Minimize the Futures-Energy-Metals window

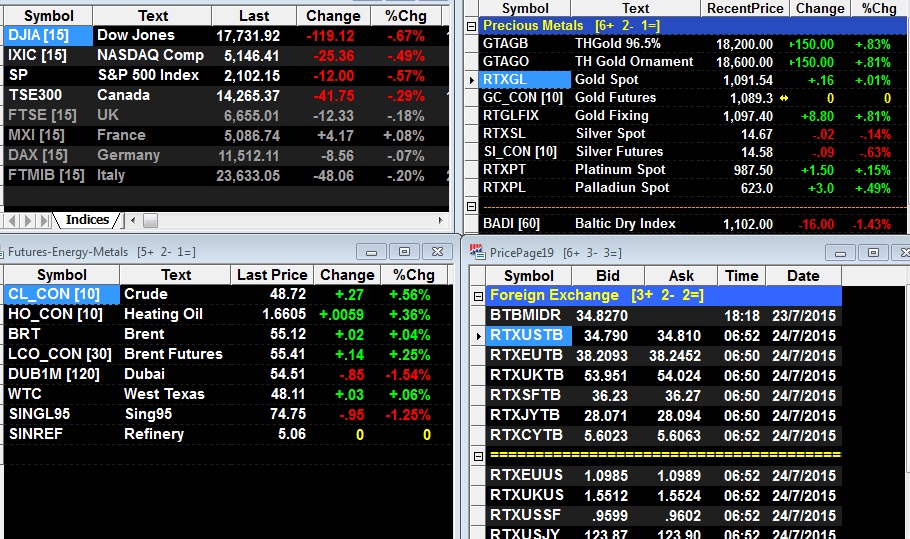tap(371, 252)
